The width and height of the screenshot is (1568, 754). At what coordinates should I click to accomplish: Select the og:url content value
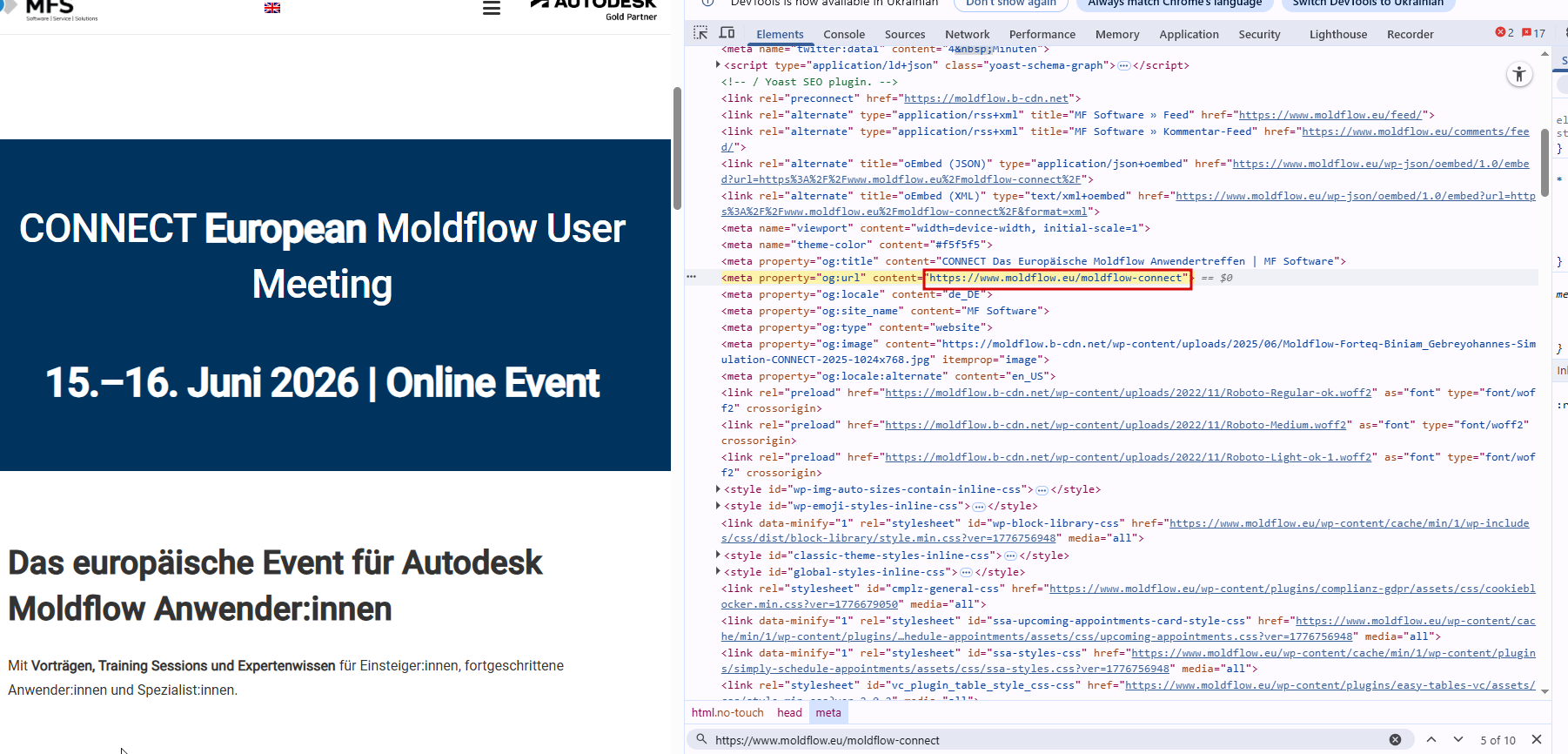[1057, 278]
